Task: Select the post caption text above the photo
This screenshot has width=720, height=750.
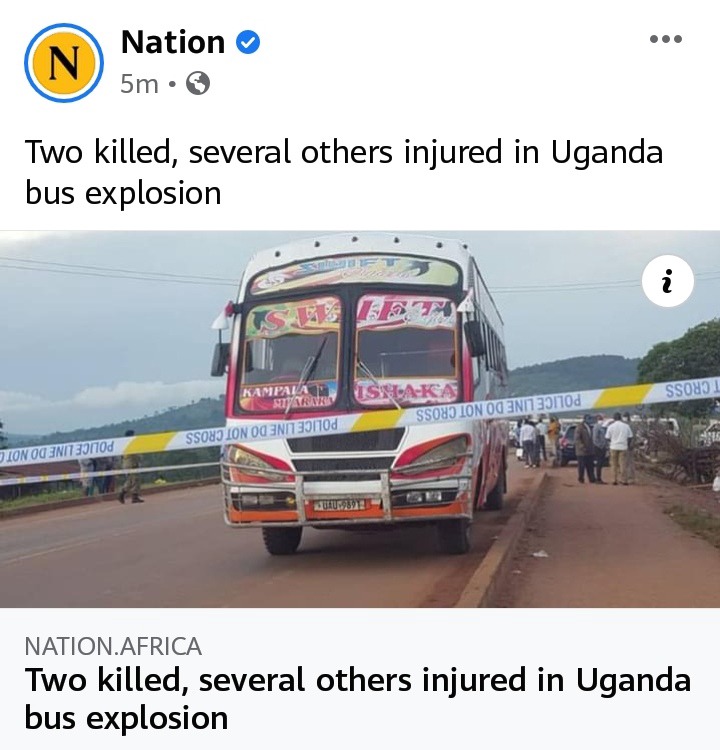Action: (x=344, y=172)
